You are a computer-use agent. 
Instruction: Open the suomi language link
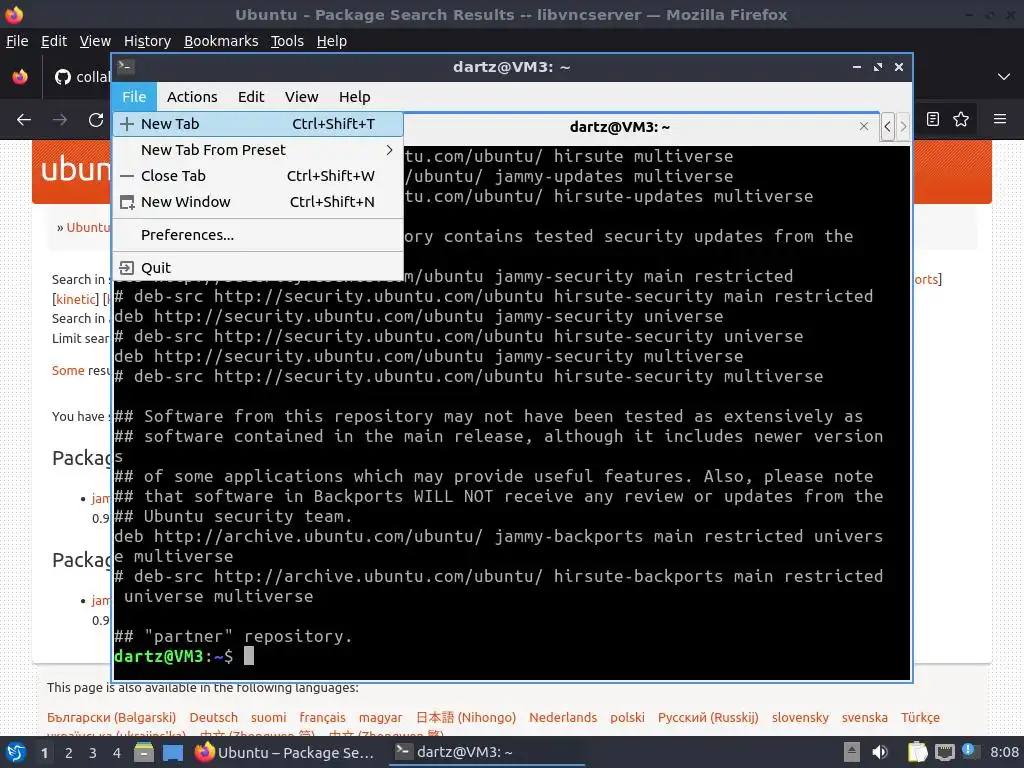(x=268, y=718)
